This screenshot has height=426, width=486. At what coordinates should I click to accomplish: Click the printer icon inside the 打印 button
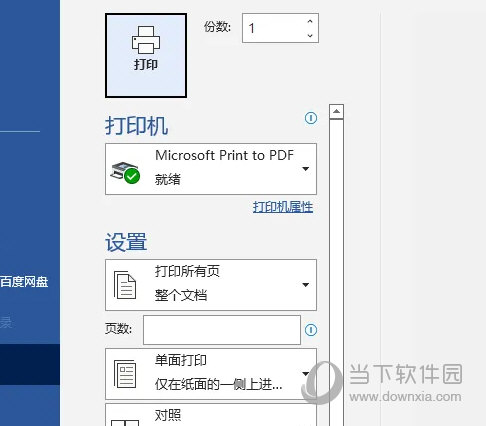pyautogui.click(x=146, y=40)
